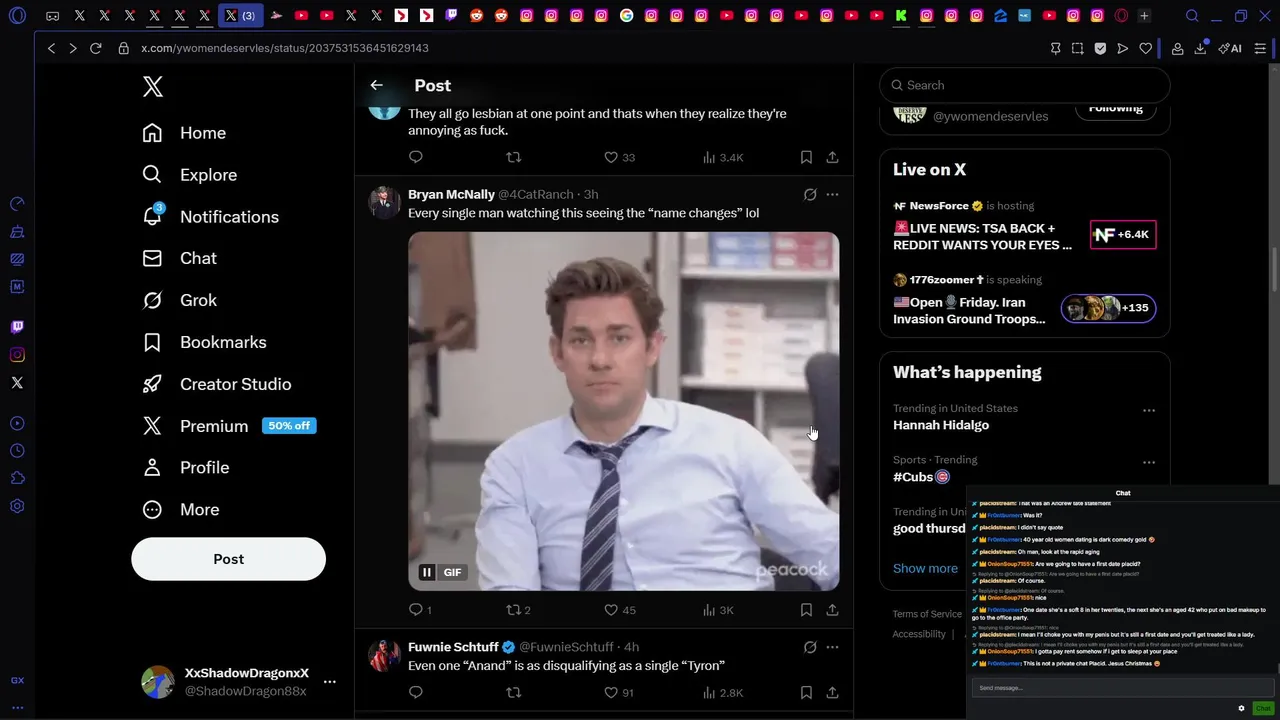Screen dimensions: 1280x720
Task: Open GX Corner icon in Opera sidebar
Action: 17,680
